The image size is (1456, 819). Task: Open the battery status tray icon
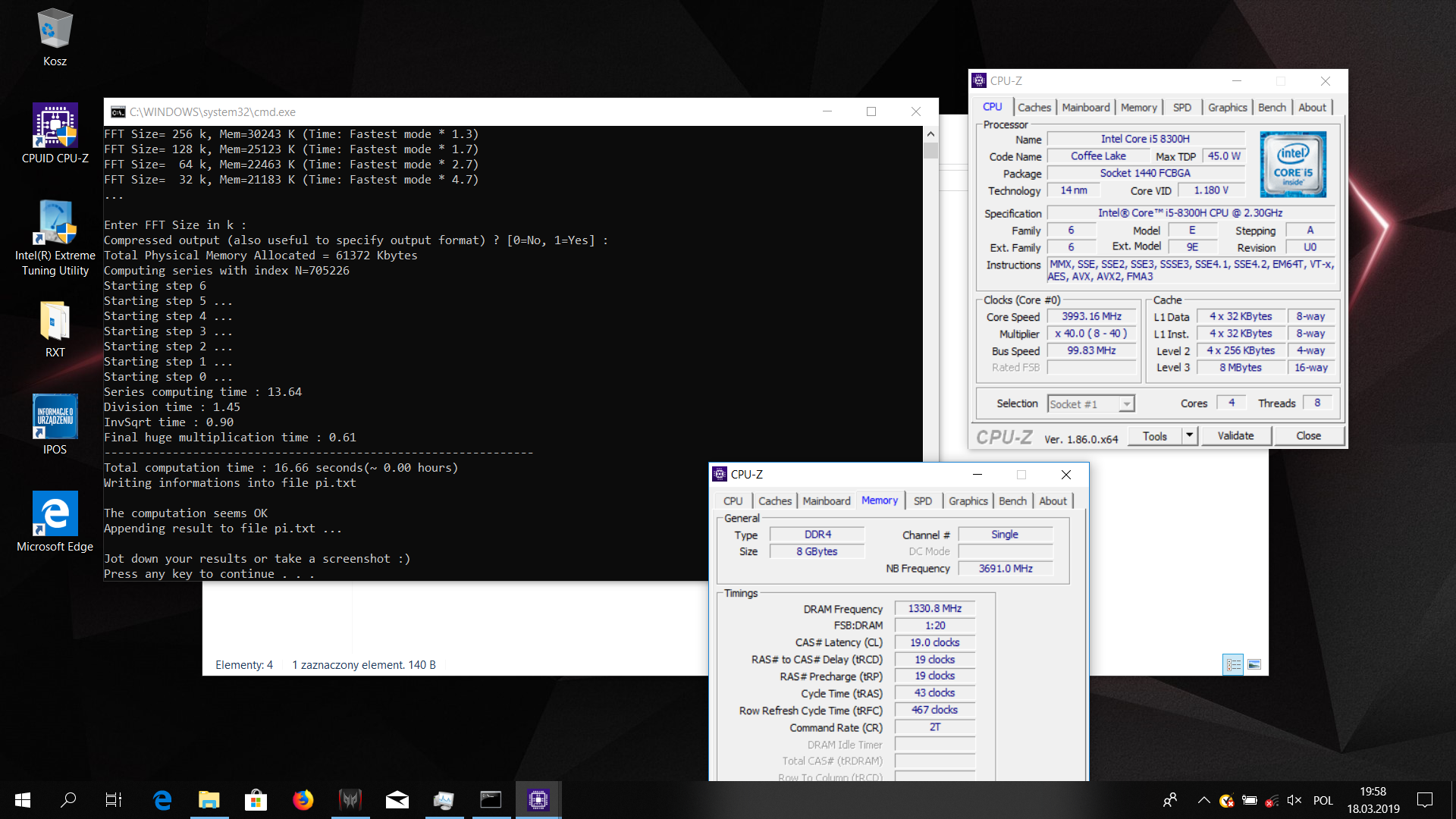pos(1249,800)
